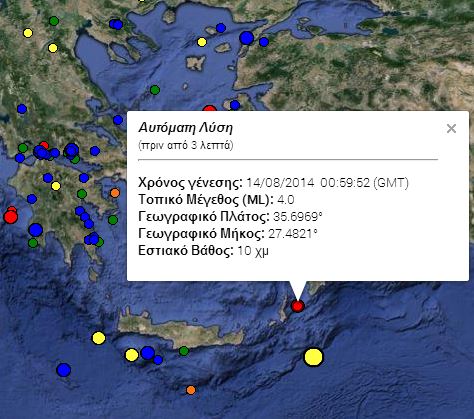Select the latitude value 35.6969°
474x419 pixels.
(x=298, y=217)
